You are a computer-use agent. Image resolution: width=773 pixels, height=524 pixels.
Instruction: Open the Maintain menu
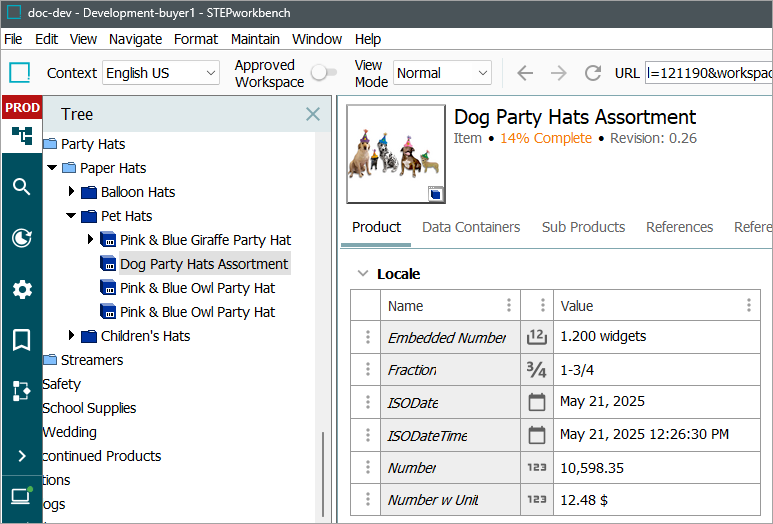[255, 39]
